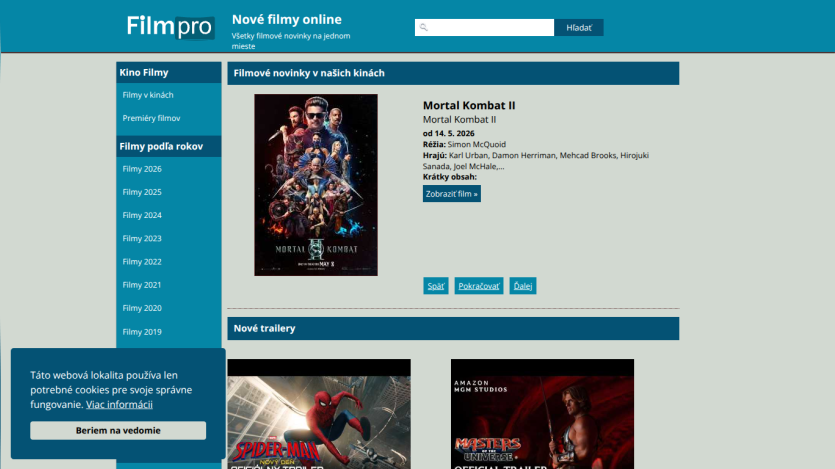The image size is (835, 469).
Task: Click the Filmové novinky v našich kinách header
Action: pyautogui.click(x=453, y=73)
